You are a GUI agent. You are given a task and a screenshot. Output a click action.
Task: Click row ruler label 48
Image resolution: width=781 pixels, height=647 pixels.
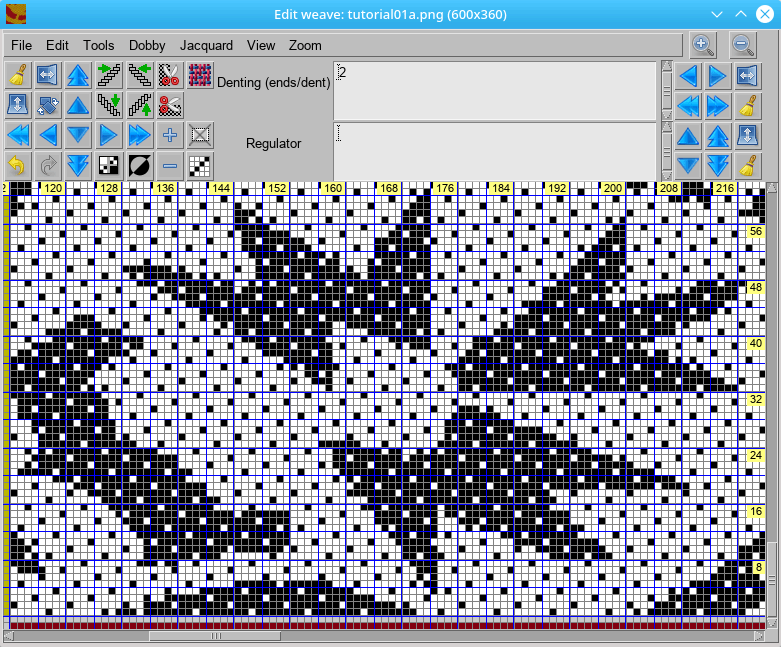tap(756, 287)
